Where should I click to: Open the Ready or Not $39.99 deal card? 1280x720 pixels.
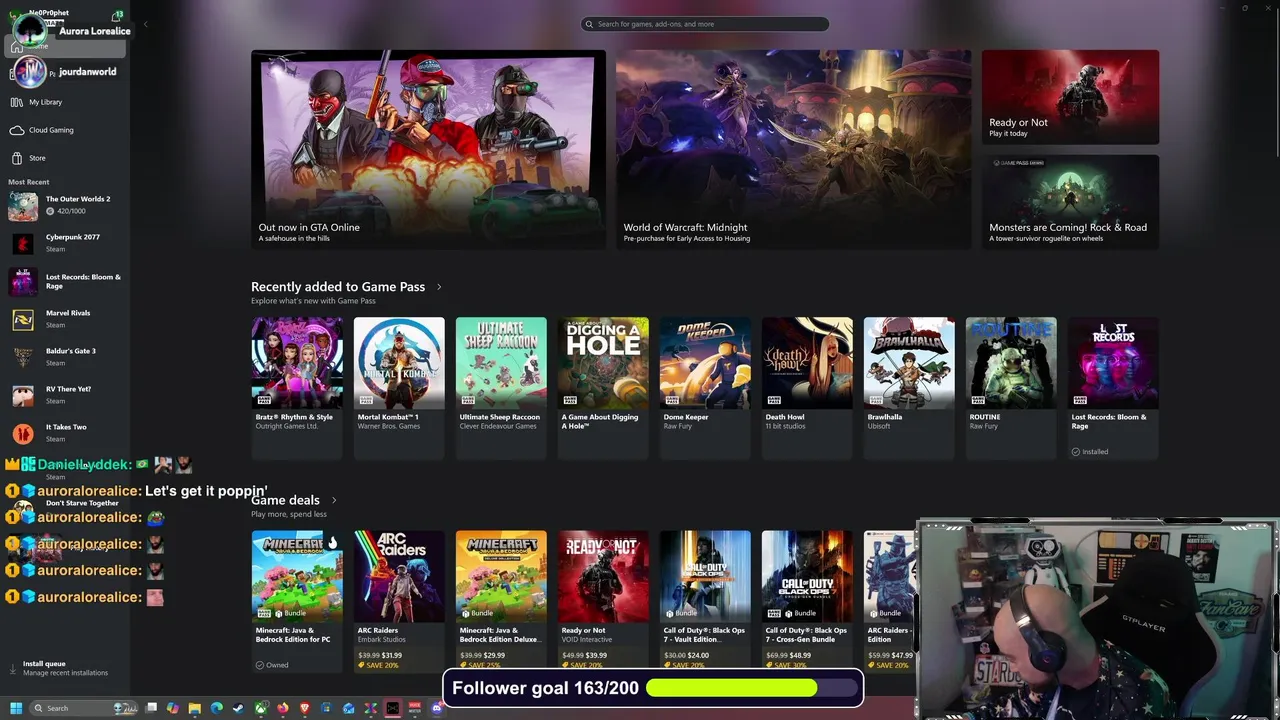click(603, 601)
